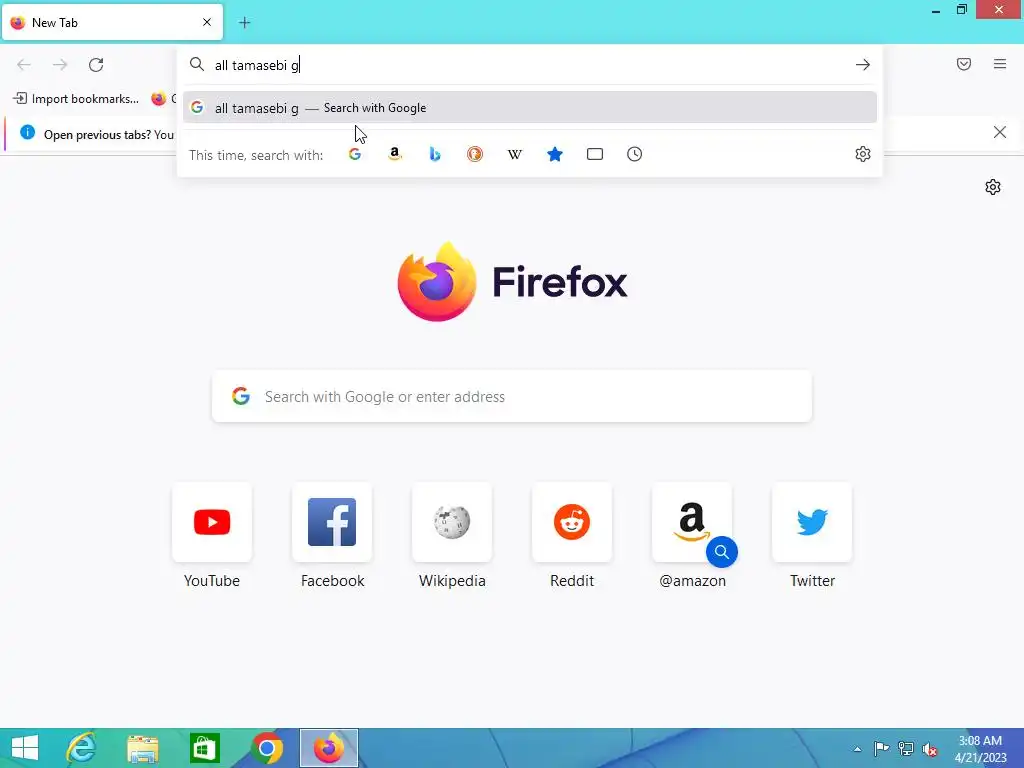Open Action Center flag icon
The height and width of the screenshot is (768, 1024).
[881, 748]
